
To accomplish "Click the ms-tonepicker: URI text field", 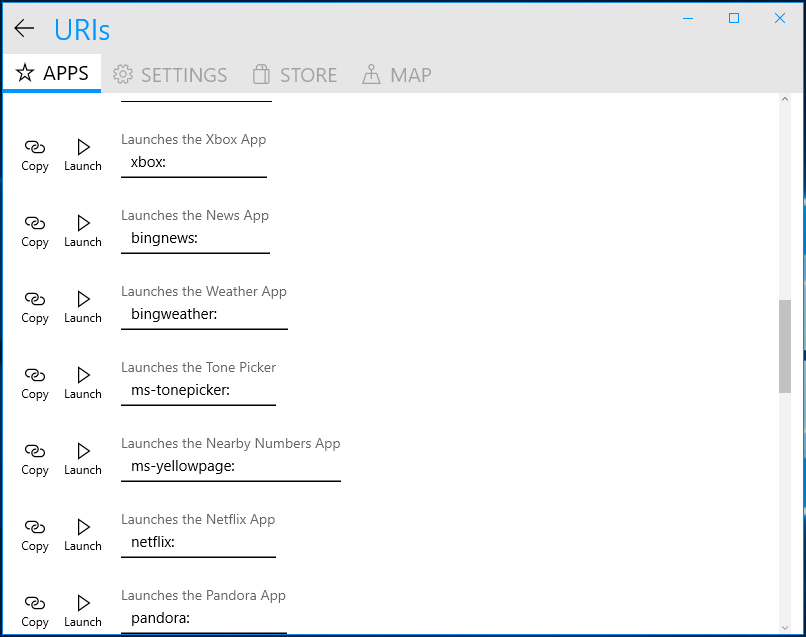I will pos(198,391).
